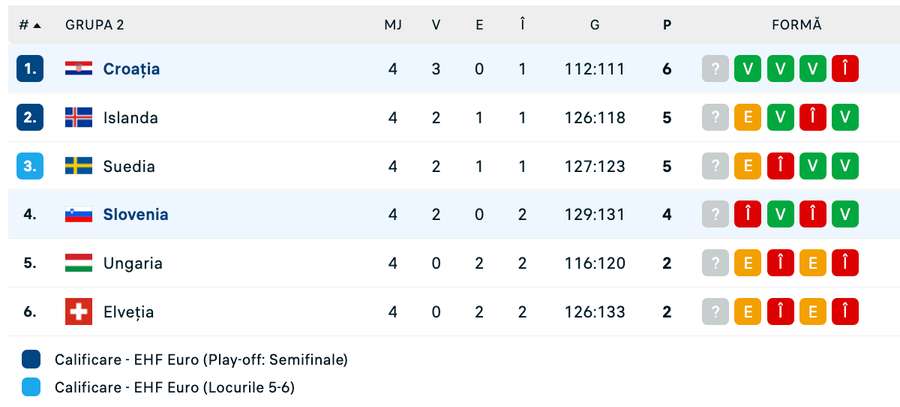Screen dimensions: 900x407
Task: Click Croatia's red Î loss form badge
Action: 845,69
